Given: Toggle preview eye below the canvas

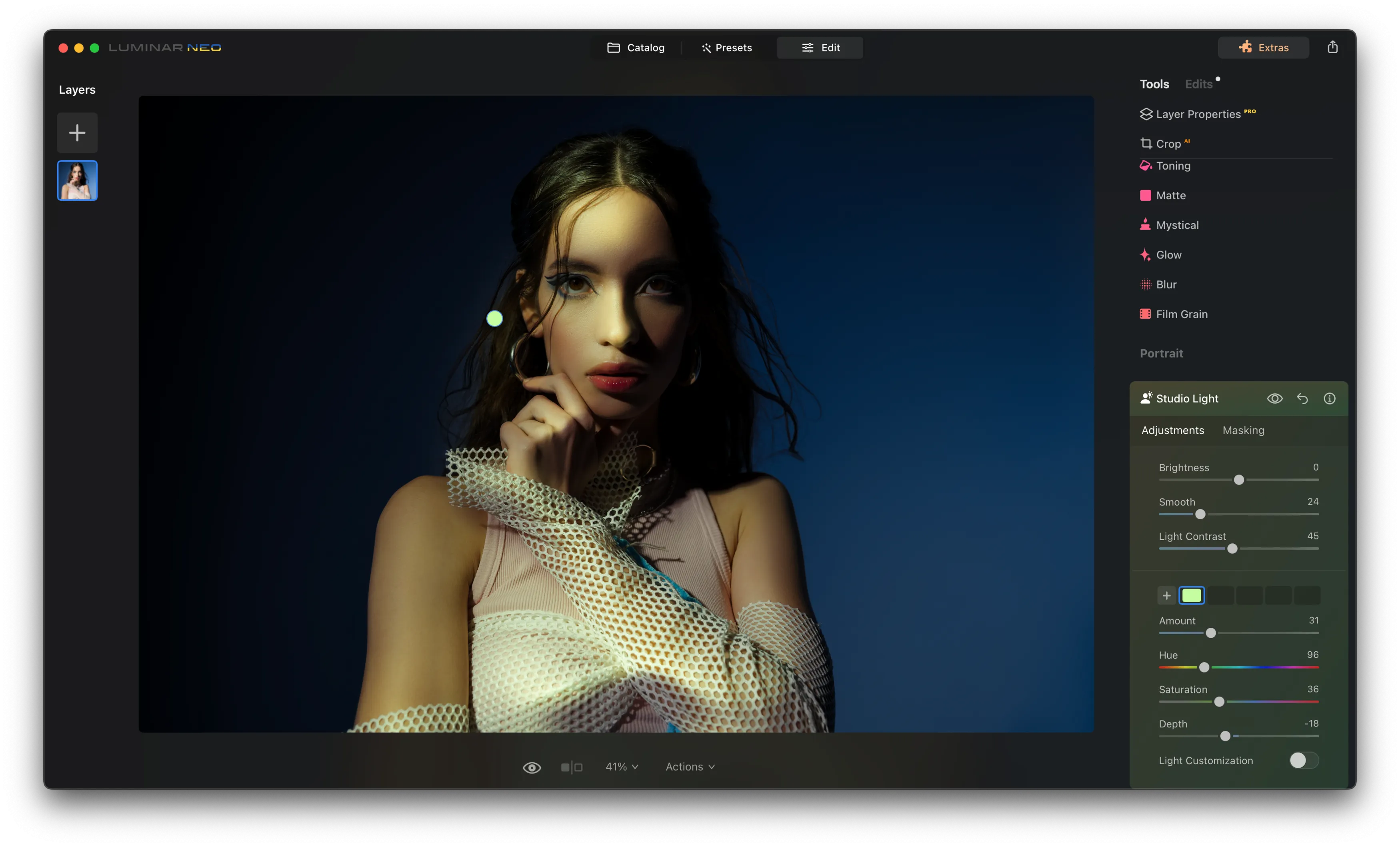Looking at the screenshot, I should [x=531, y=767].
